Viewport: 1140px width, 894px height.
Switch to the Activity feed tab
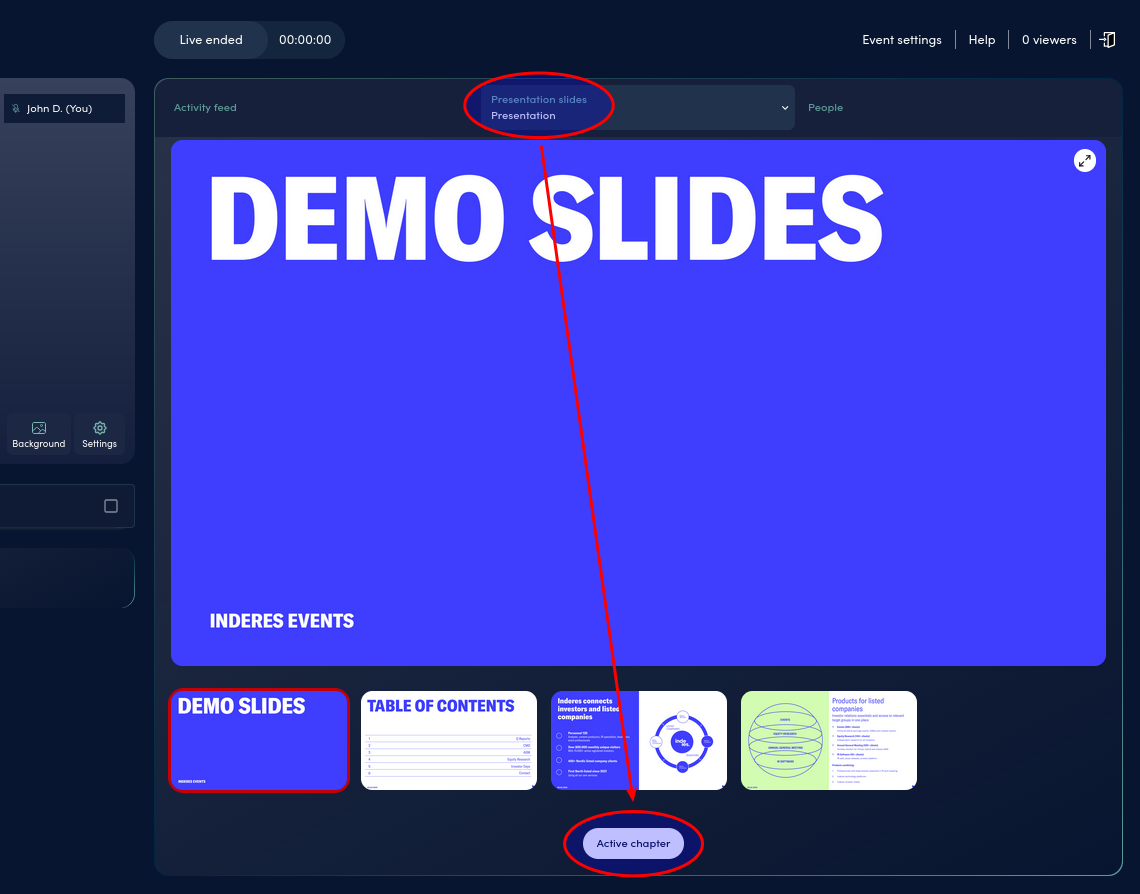tap(205, 107)
